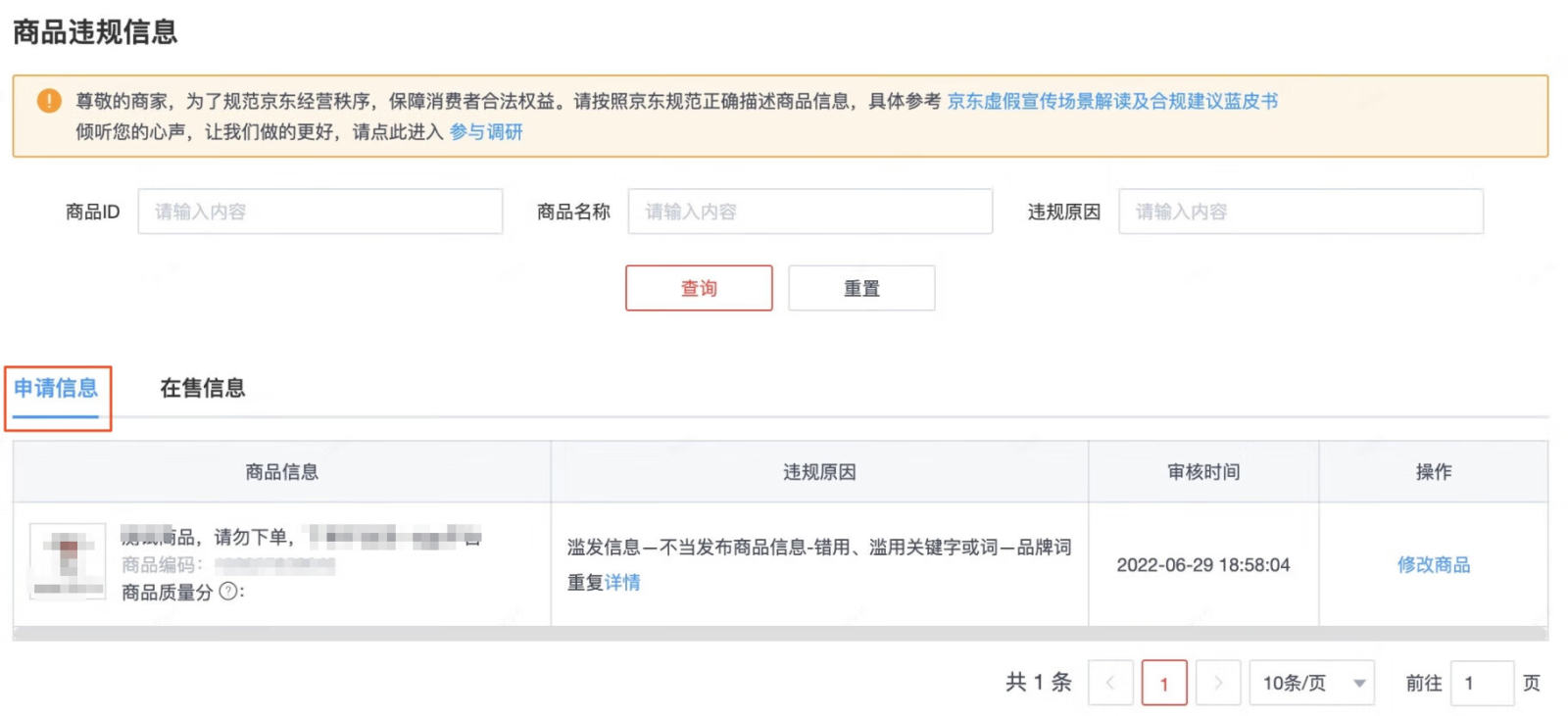View violation 详情 link

622,583
